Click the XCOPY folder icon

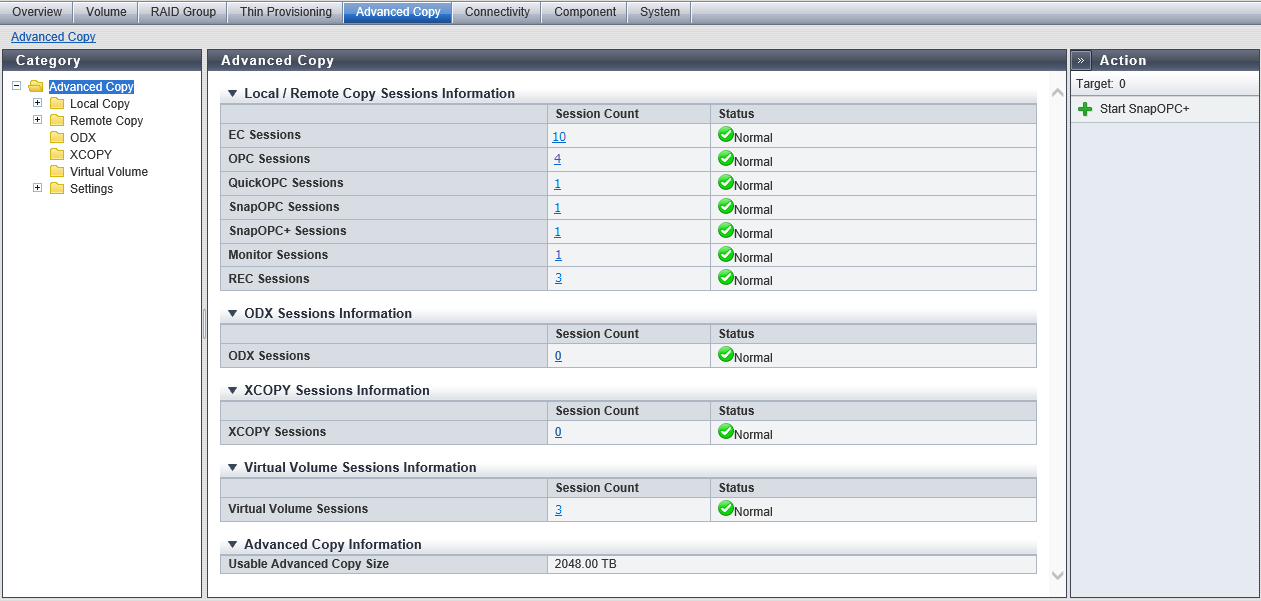point(57,155)
